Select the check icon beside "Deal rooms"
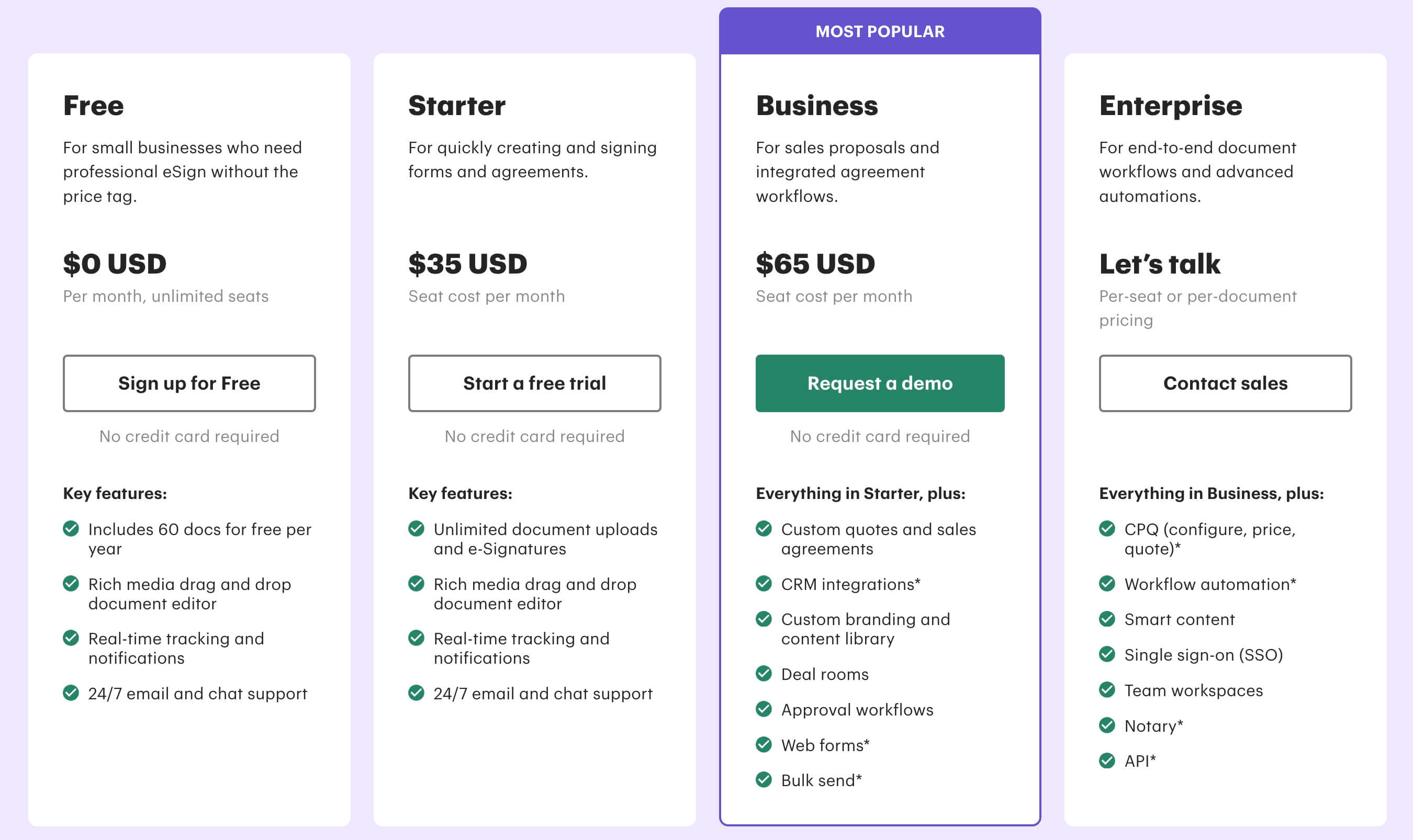This screenshot has height=840, width=1413. 764,674
